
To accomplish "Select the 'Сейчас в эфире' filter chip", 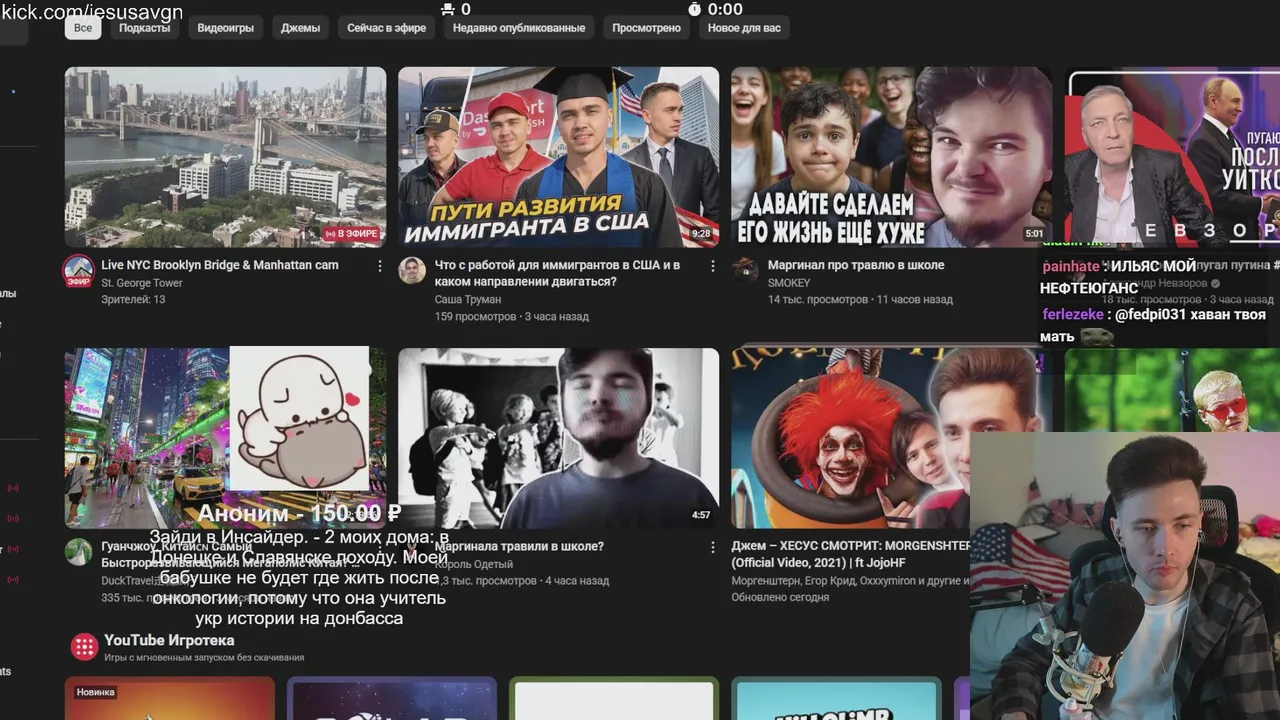I will (386, 28).
